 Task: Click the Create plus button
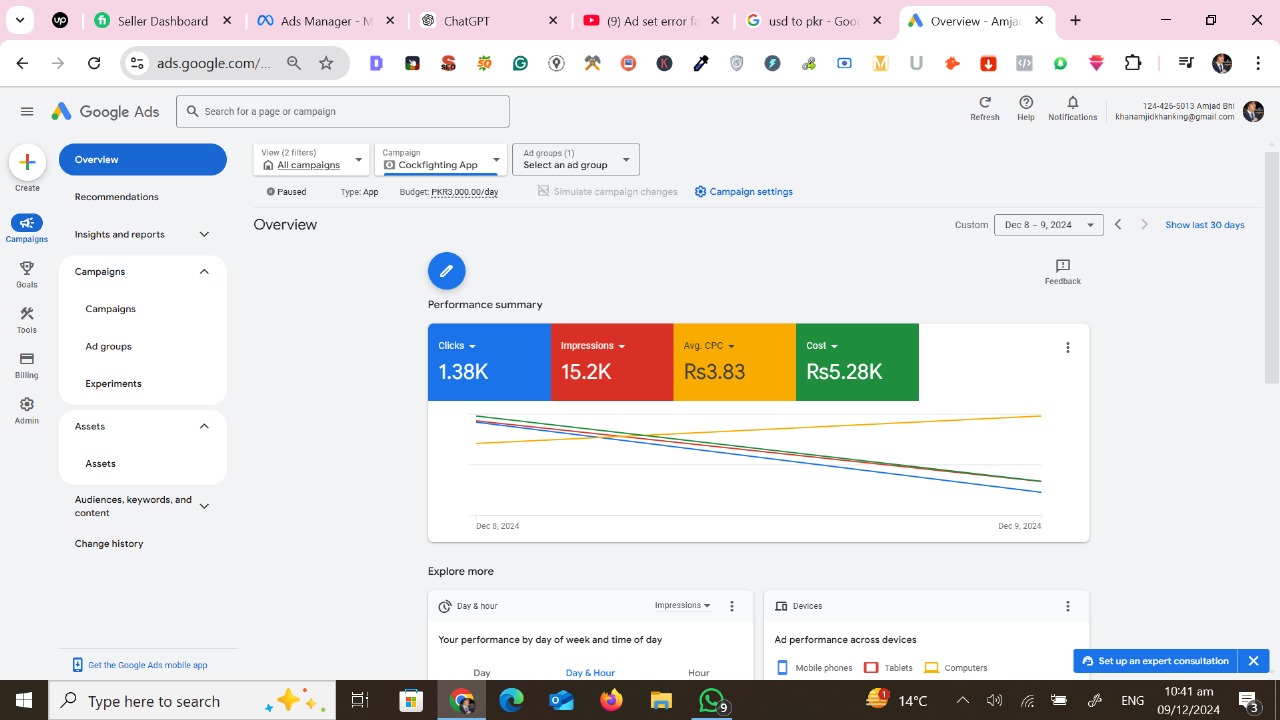click(x=27, y=162)
